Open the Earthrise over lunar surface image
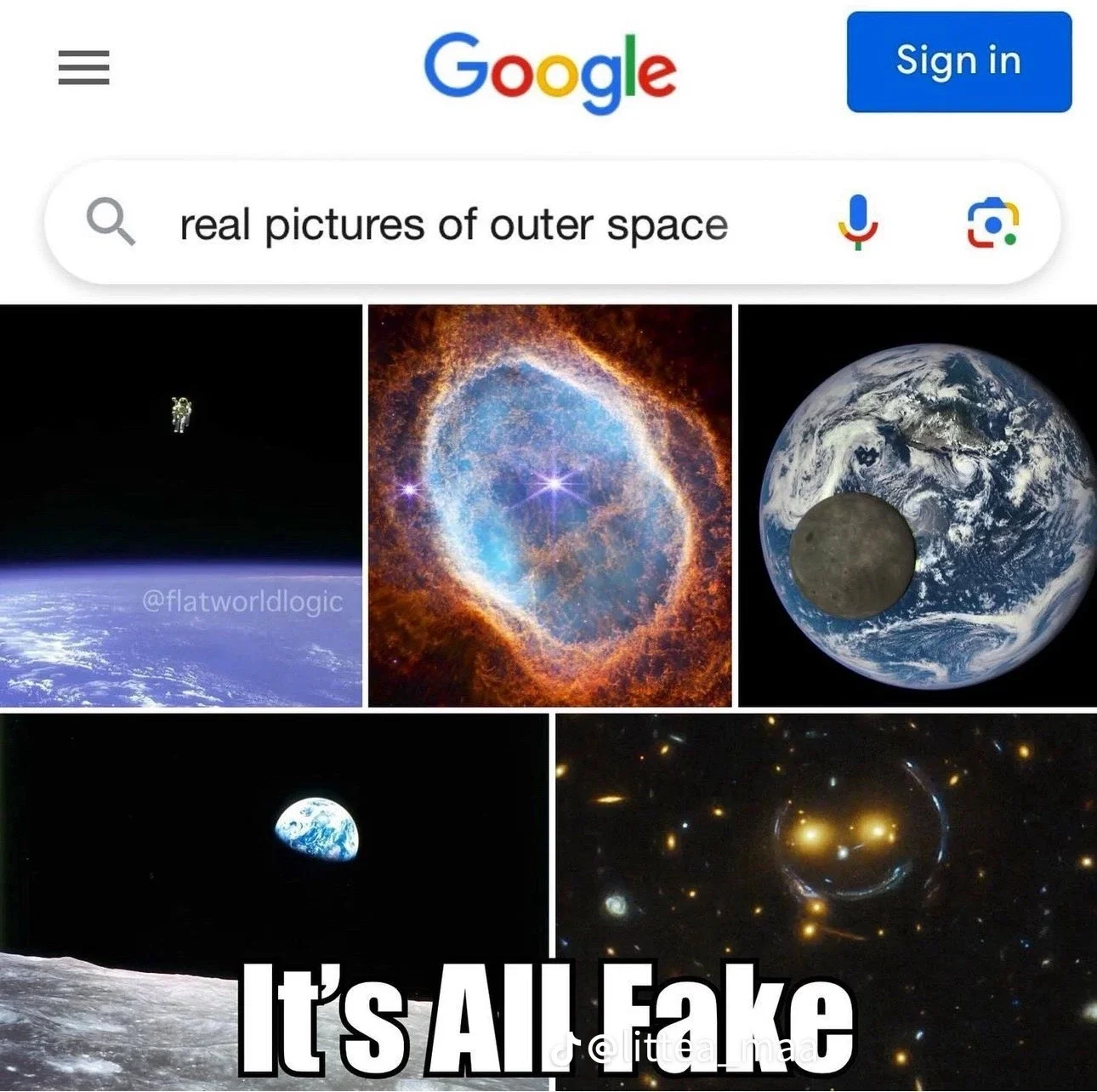The width and height of the screenshot is (1097, 1092). click(x=274, y=901)
